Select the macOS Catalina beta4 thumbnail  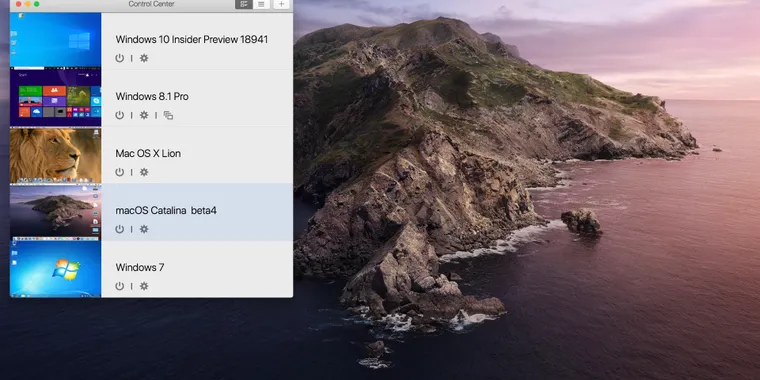click(x=56, y=212)
